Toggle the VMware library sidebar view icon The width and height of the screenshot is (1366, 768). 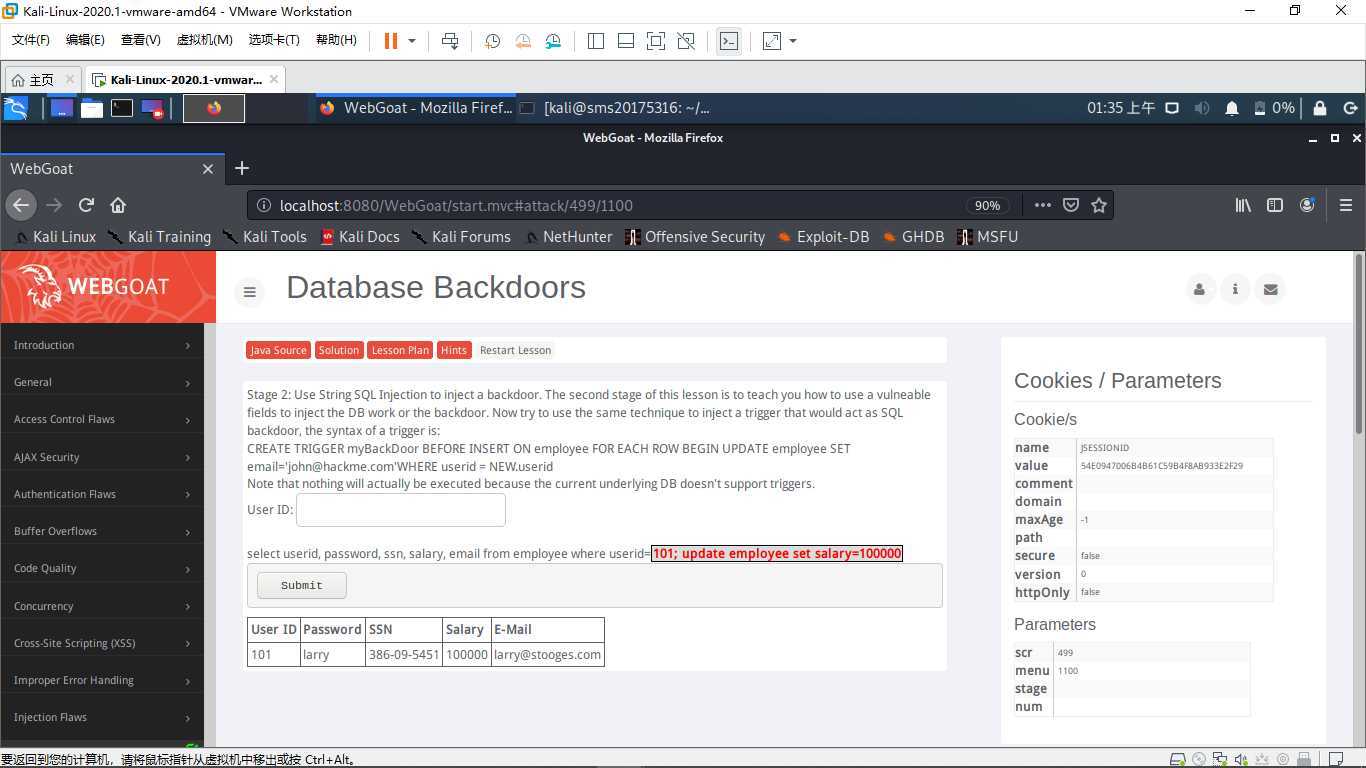596,41
